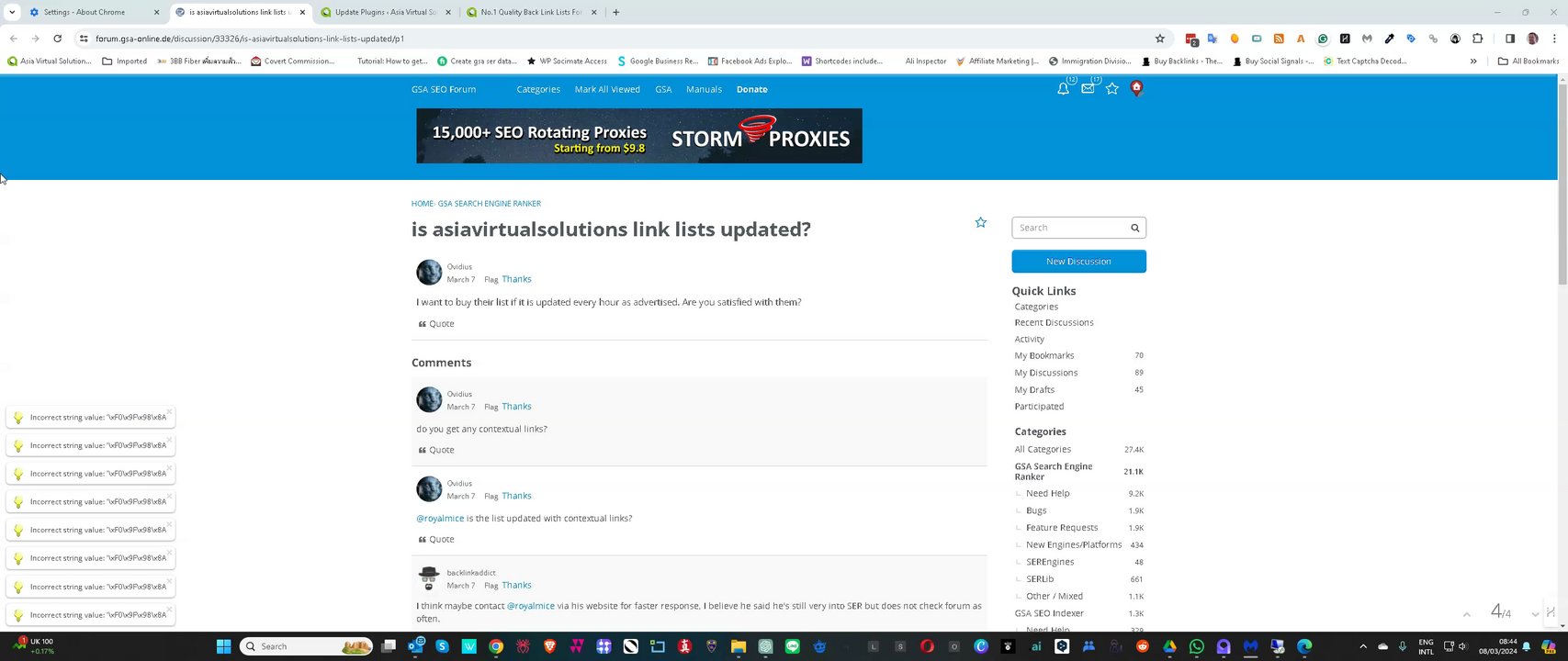
Task: Click the search magnifier icon in forum search box
Action: pyautogui.click(x=1134, y=228)
